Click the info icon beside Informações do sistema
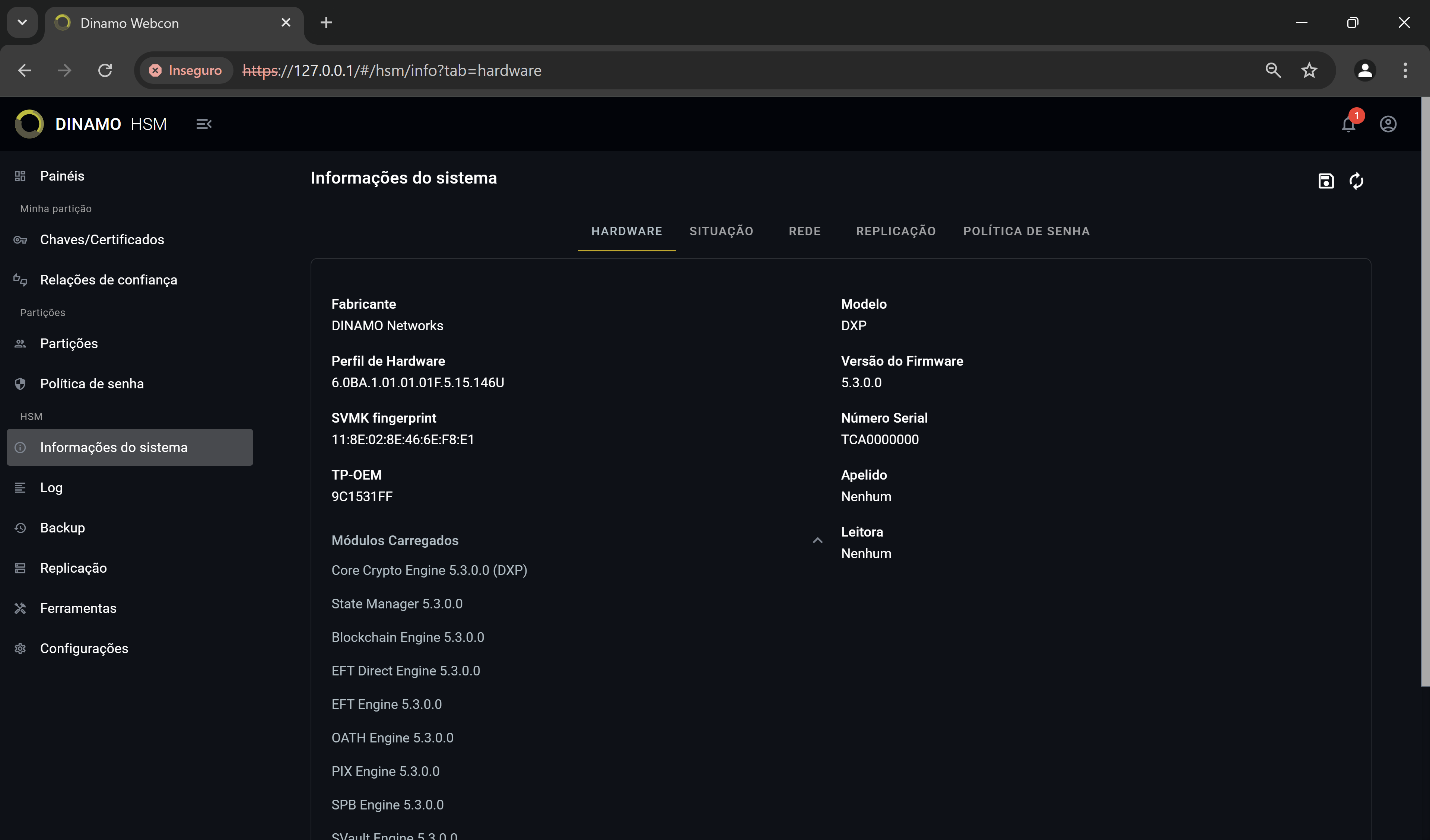This screenshot has height=840, width=1430. [20, 447]
